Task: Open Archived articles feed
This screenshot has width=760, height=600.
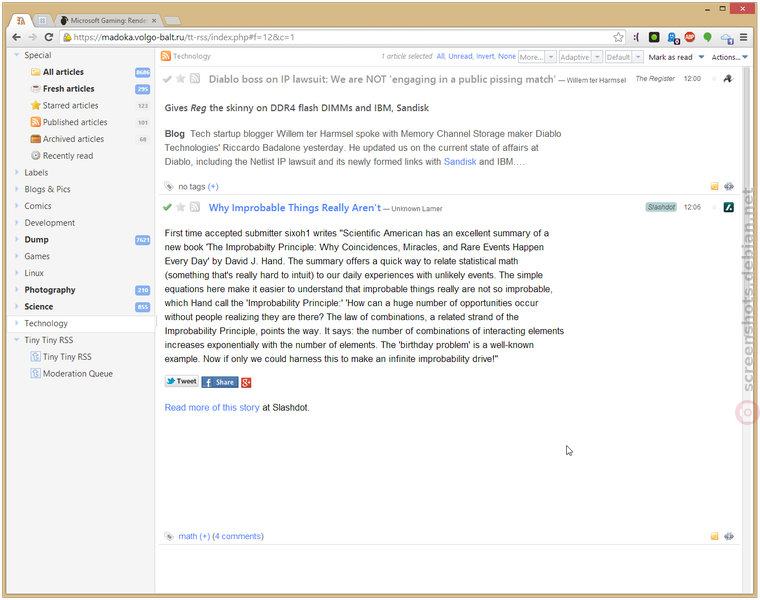Action: [73, 139]
